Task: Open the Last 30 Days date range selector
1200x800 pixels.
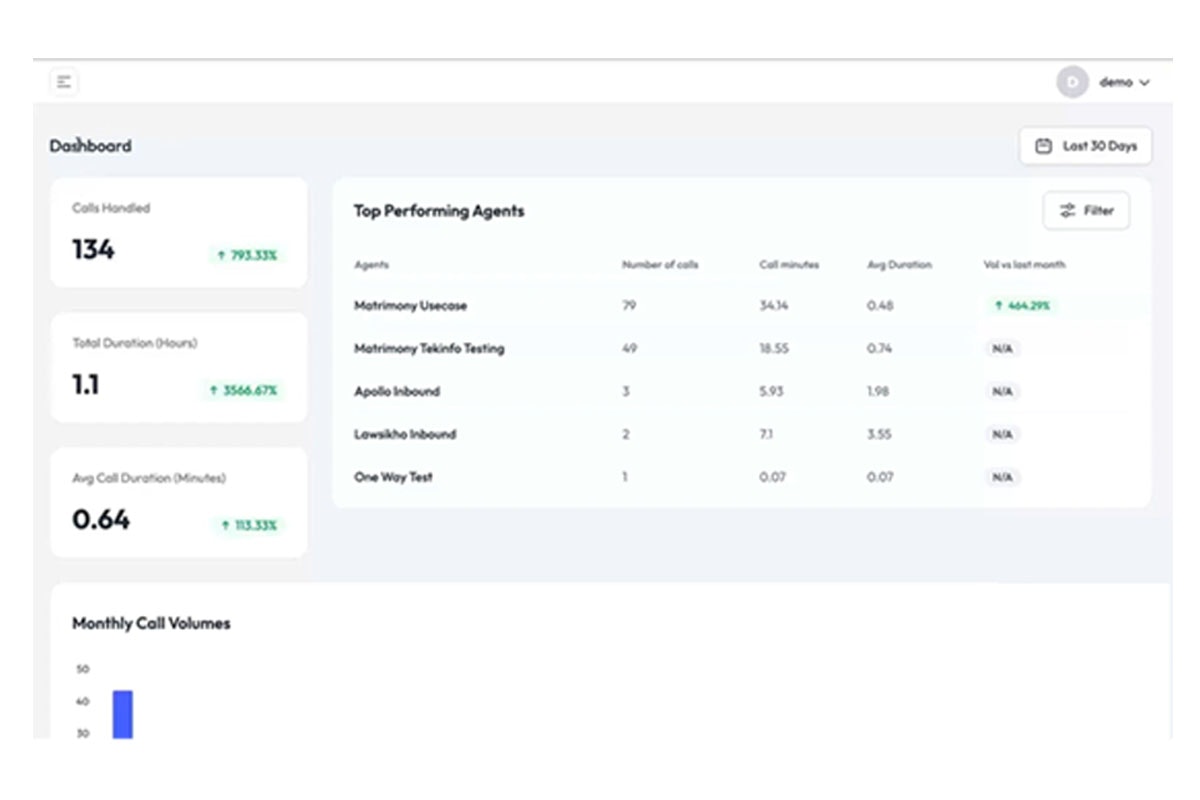Action: (x=1085, y=146)
